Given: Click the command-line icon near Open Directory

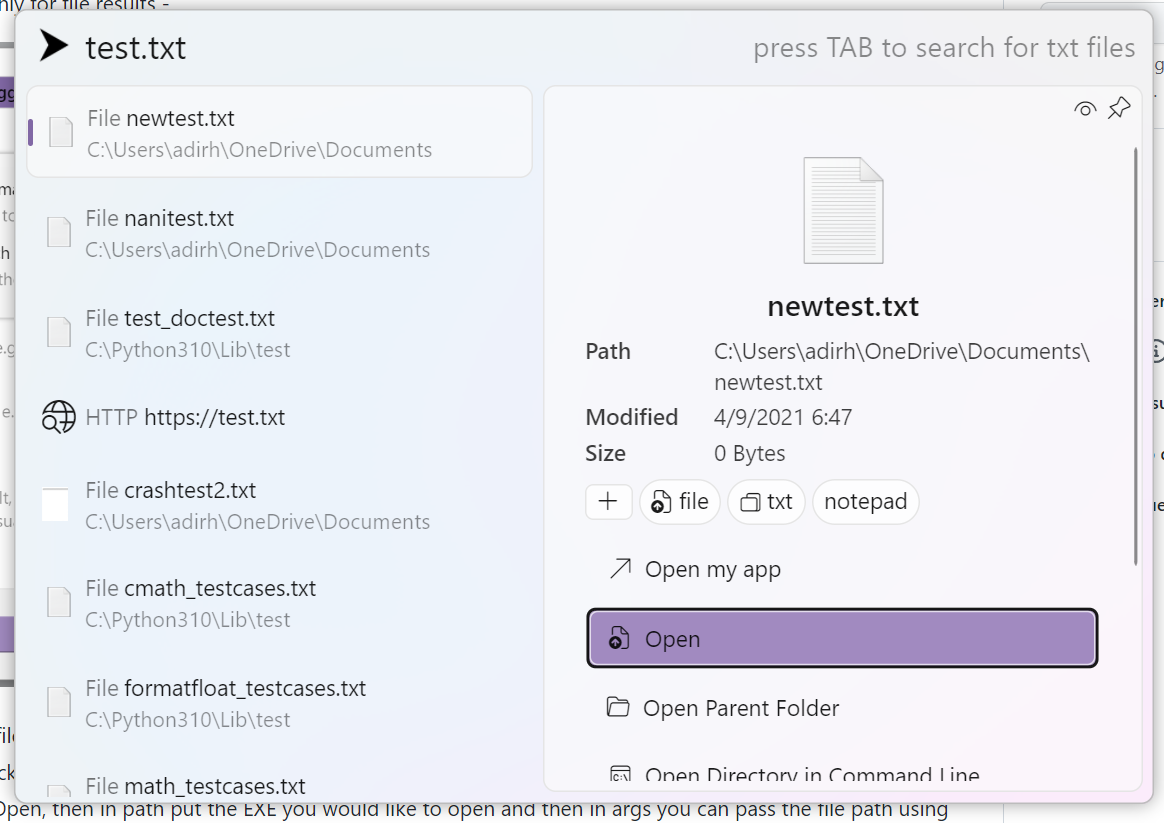Looking at the screenshot, I should pyautogui.click(x=621, y=773).
